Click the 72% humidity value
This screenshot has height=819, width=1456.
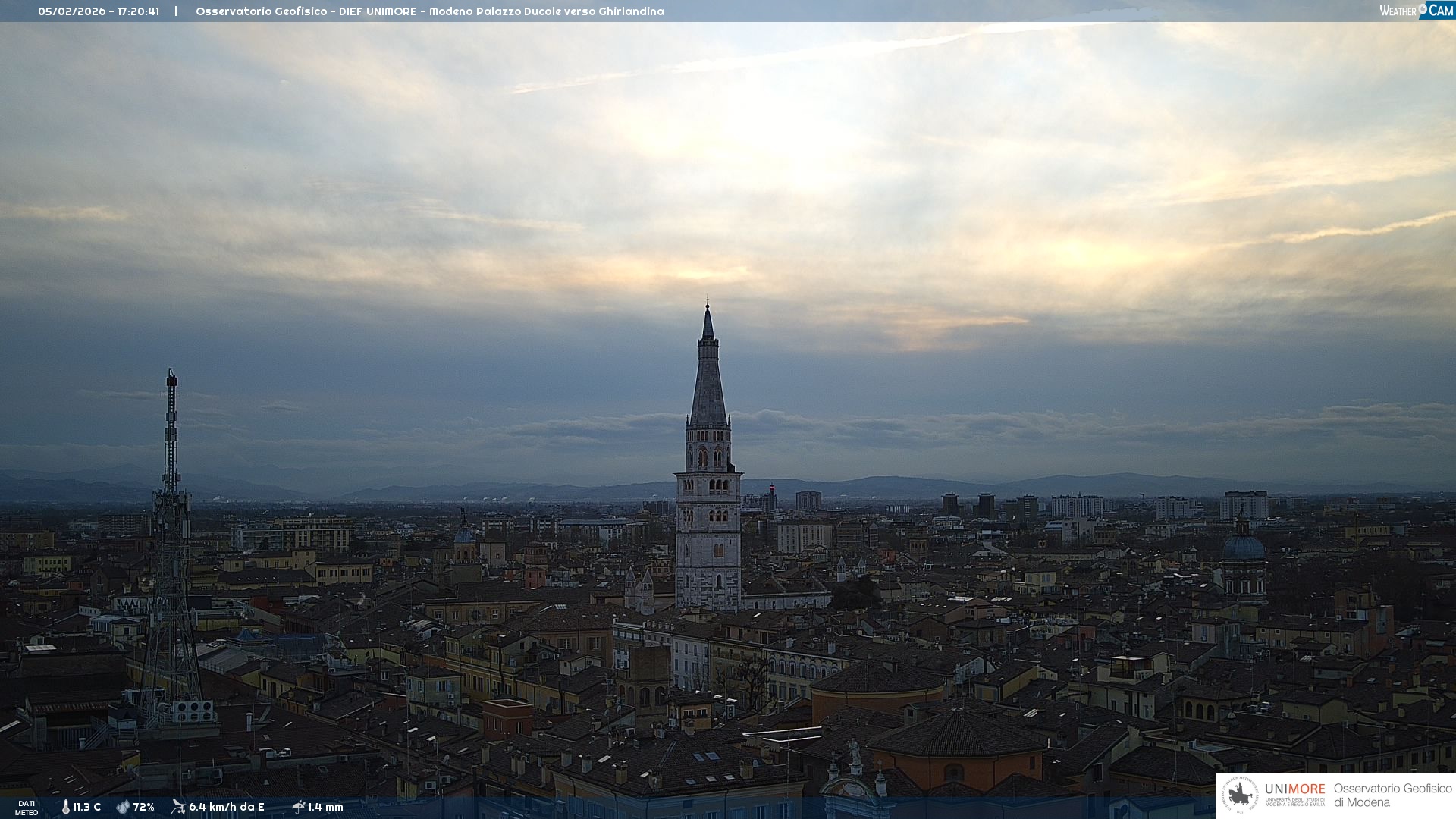click(144, 808)
